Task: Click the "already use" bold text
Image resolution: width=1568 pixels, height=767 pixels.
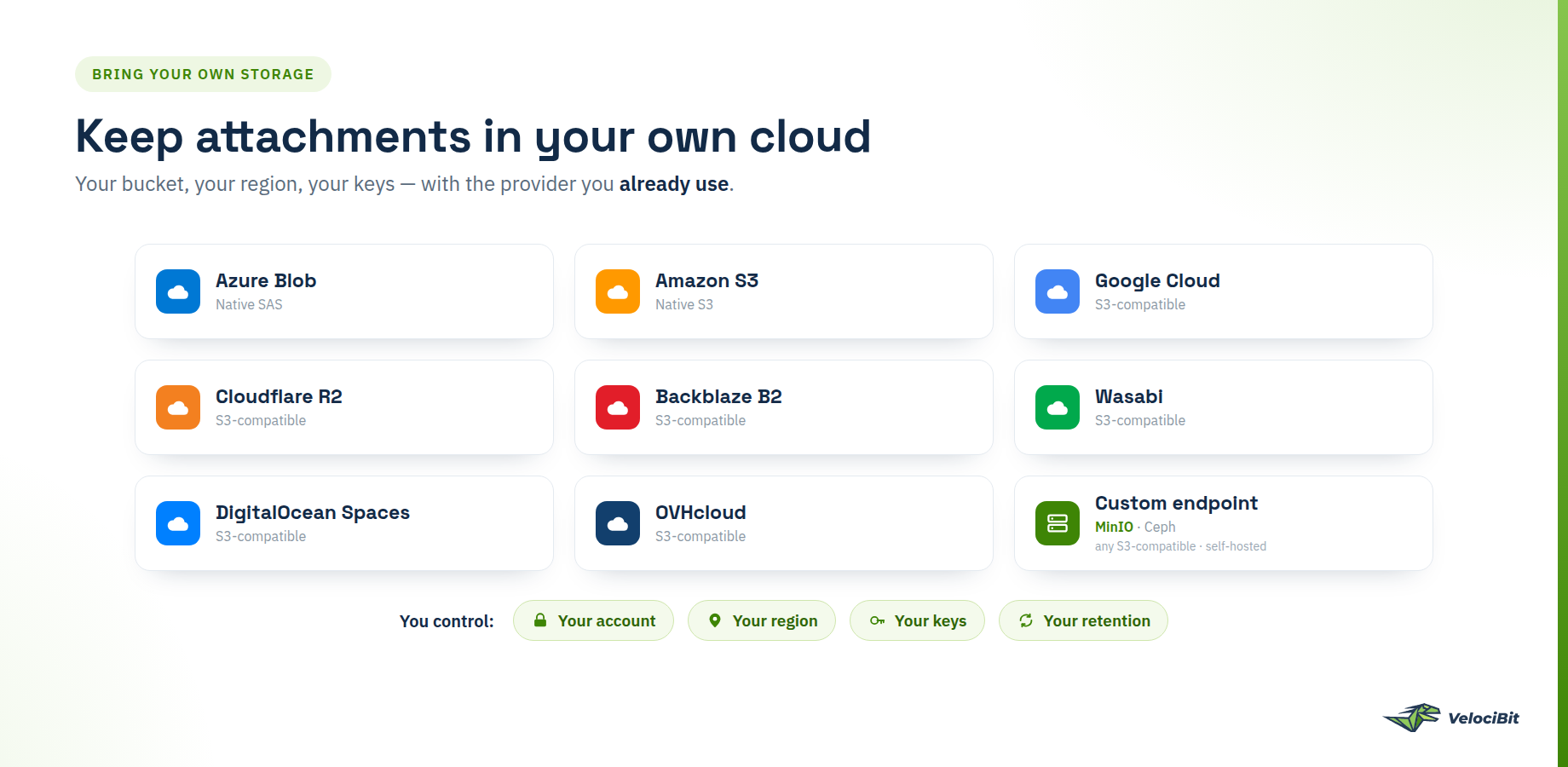Action: click(674, 184)
